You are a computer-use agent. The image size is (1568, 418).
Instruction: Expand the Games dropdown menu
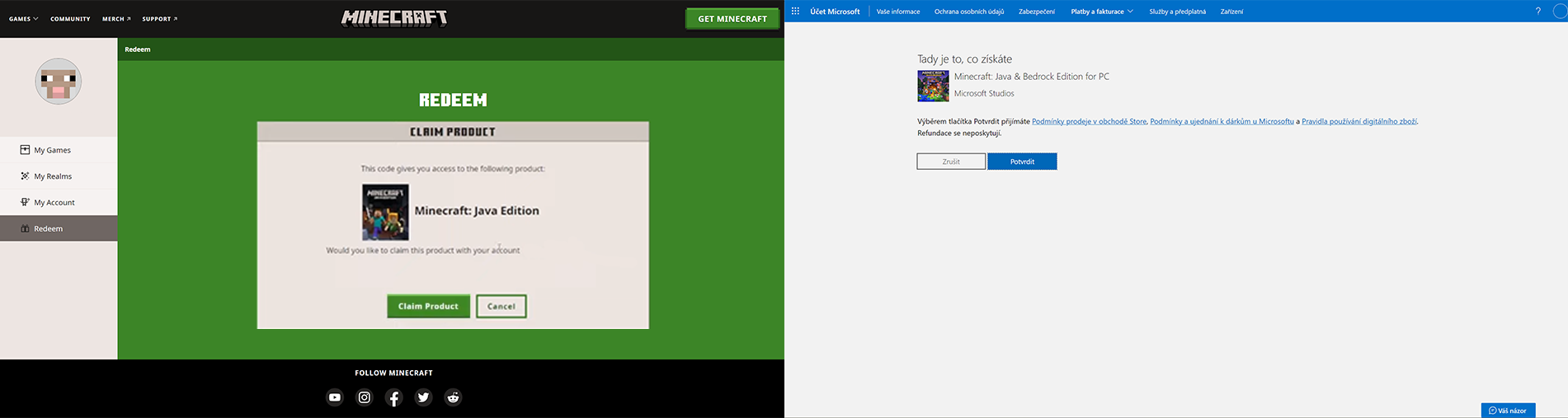(x=23, y=19)
